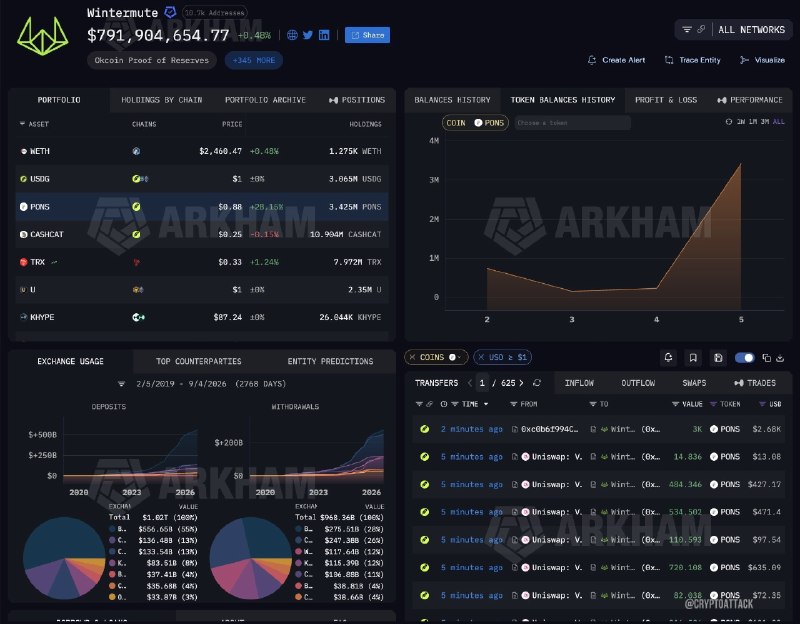Show the Inflow transfers tab
Screen dimensions: 800x624
579,383
